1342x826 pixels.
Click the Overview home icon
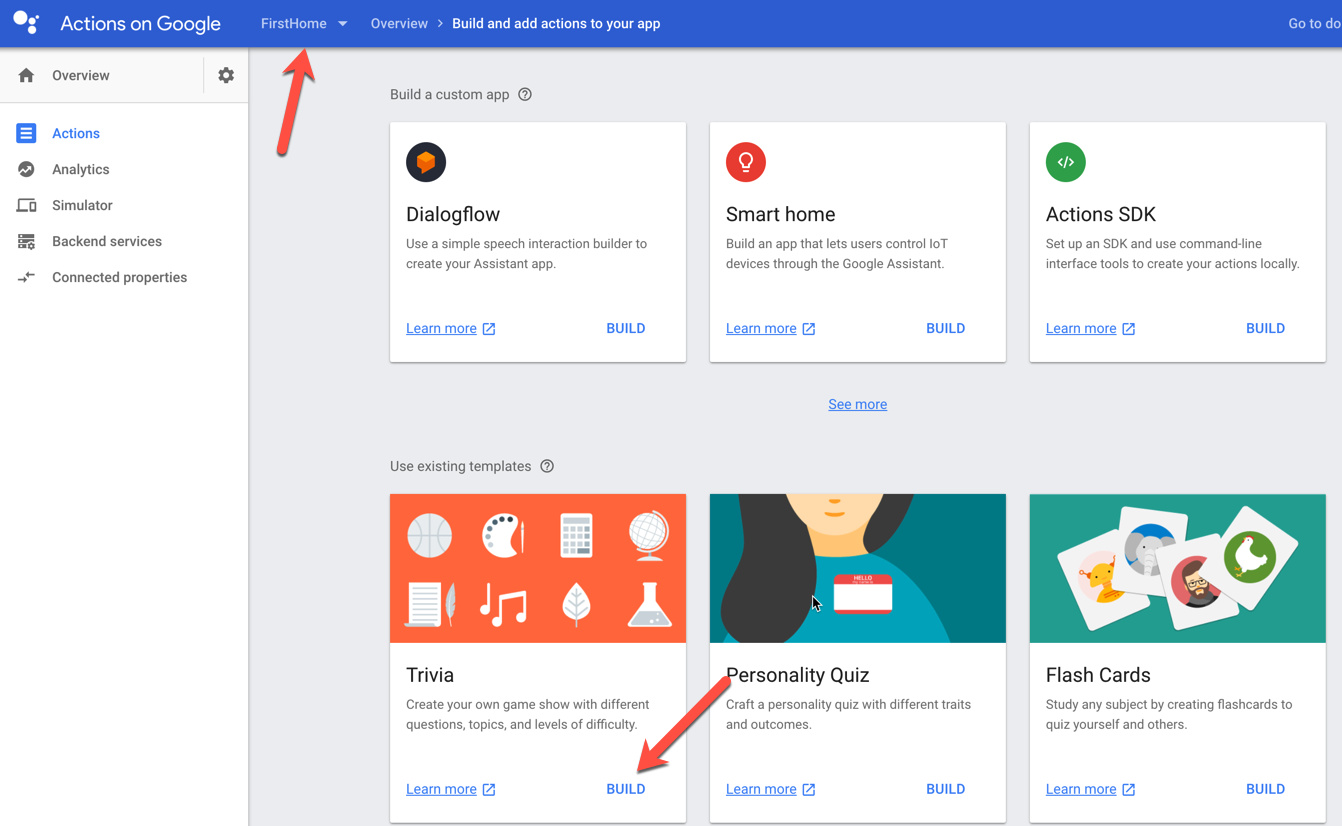click(26, 75)
